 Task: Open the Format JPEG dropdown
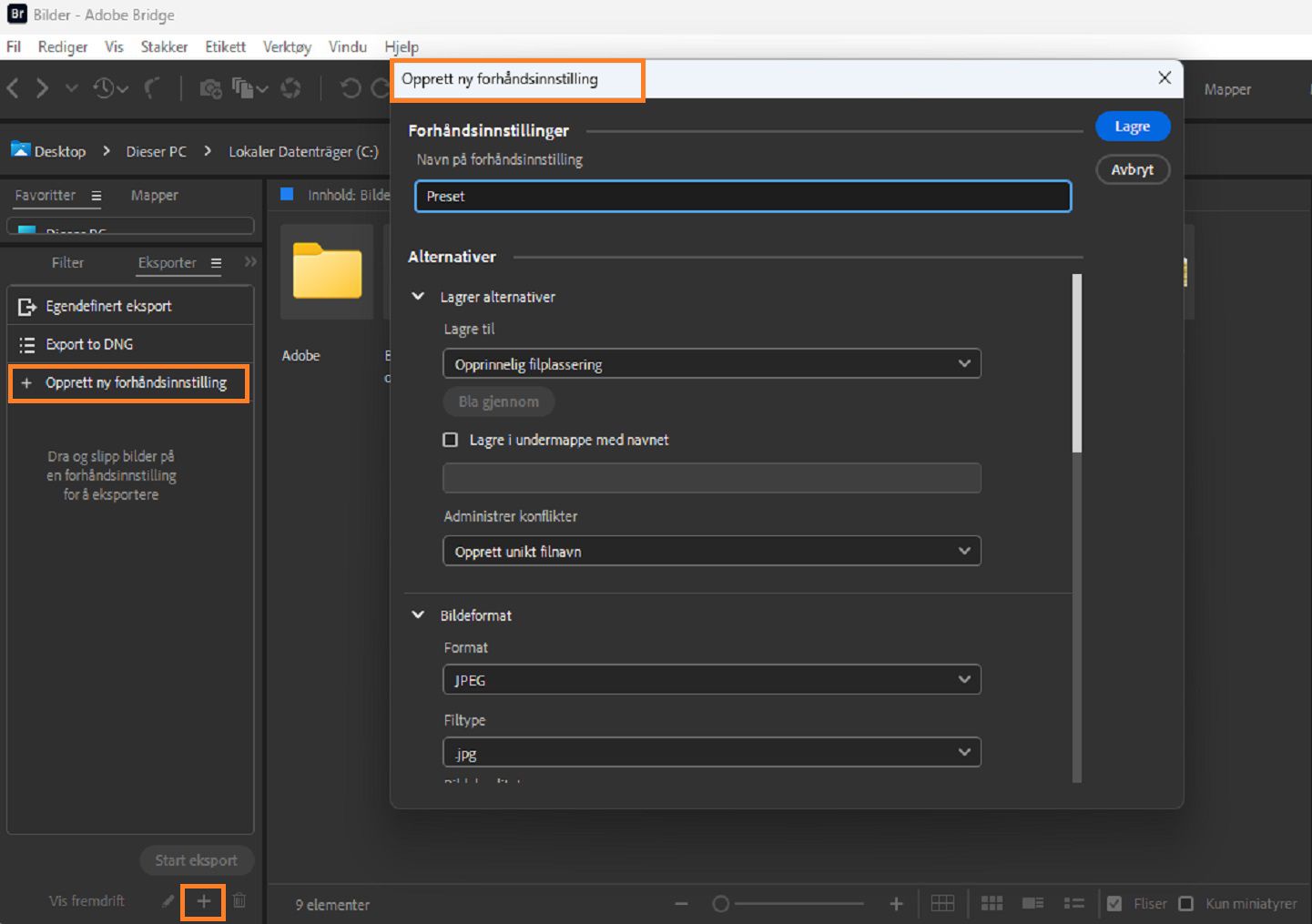tap(712, 680)
